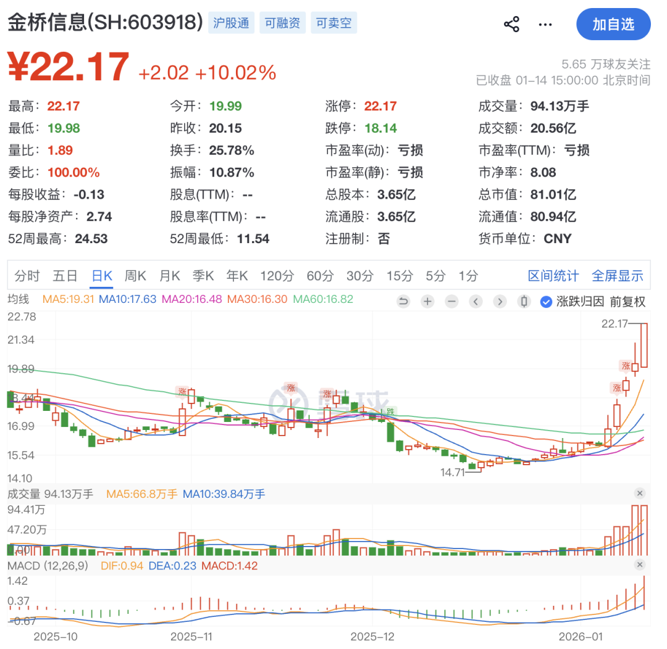Select the 60分 interval tab
The height and width of the screenshot is (649, 667).
coord(319,275)
